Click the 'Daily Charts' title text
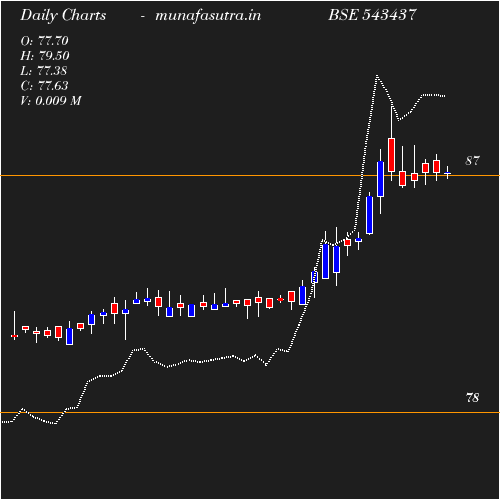 (63, 16)
